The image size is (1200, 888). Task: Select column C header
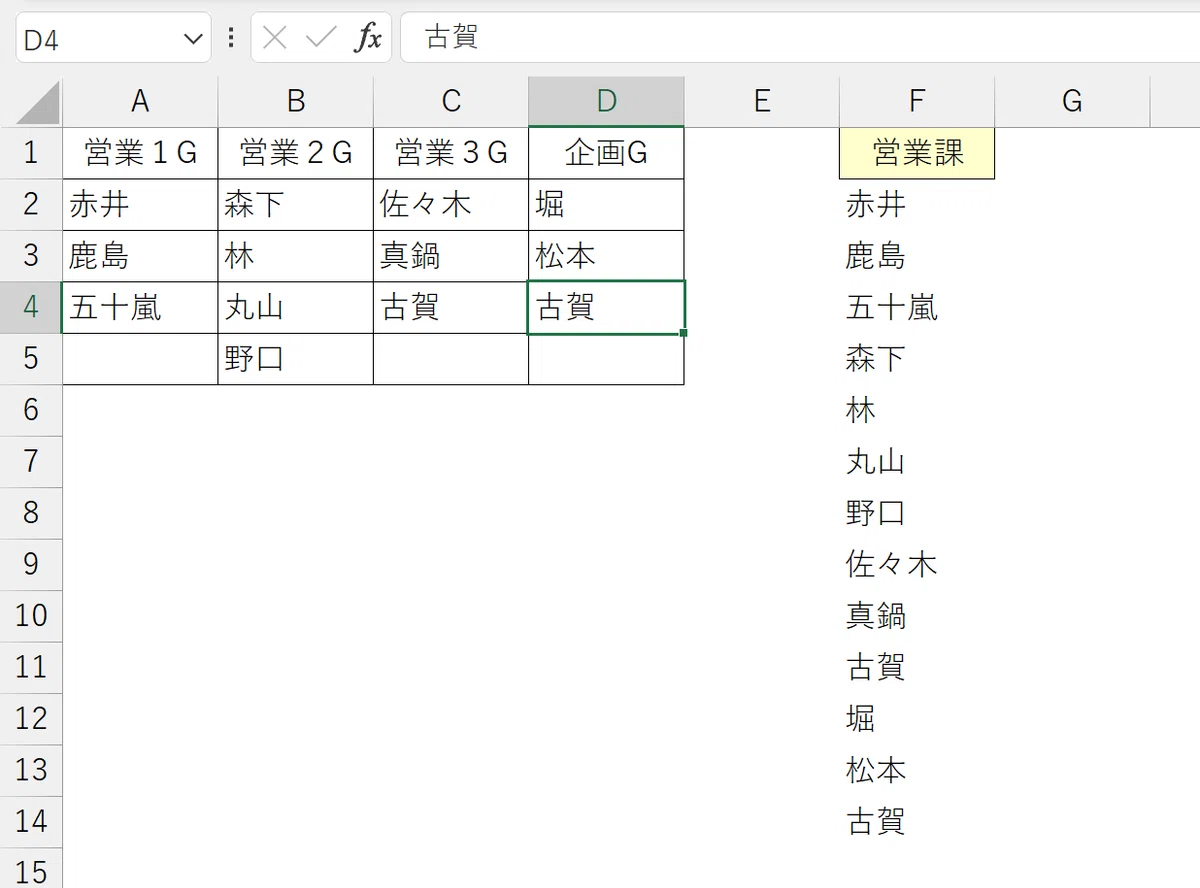(451, 101)
